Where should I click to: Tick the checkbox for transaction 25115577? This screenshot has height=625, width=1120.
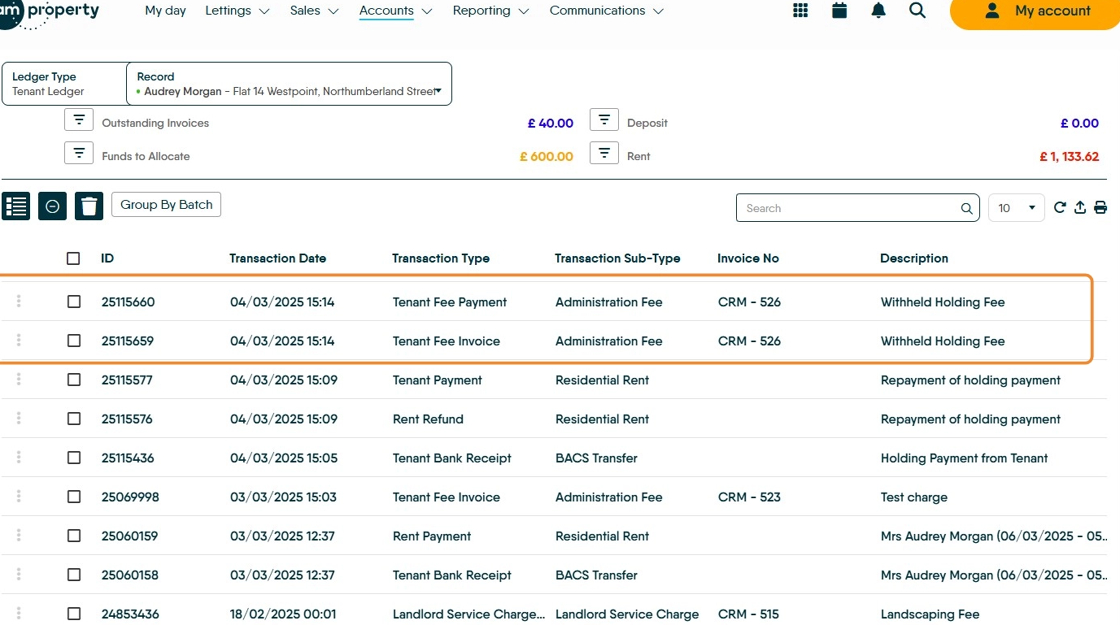coord(74,380)
